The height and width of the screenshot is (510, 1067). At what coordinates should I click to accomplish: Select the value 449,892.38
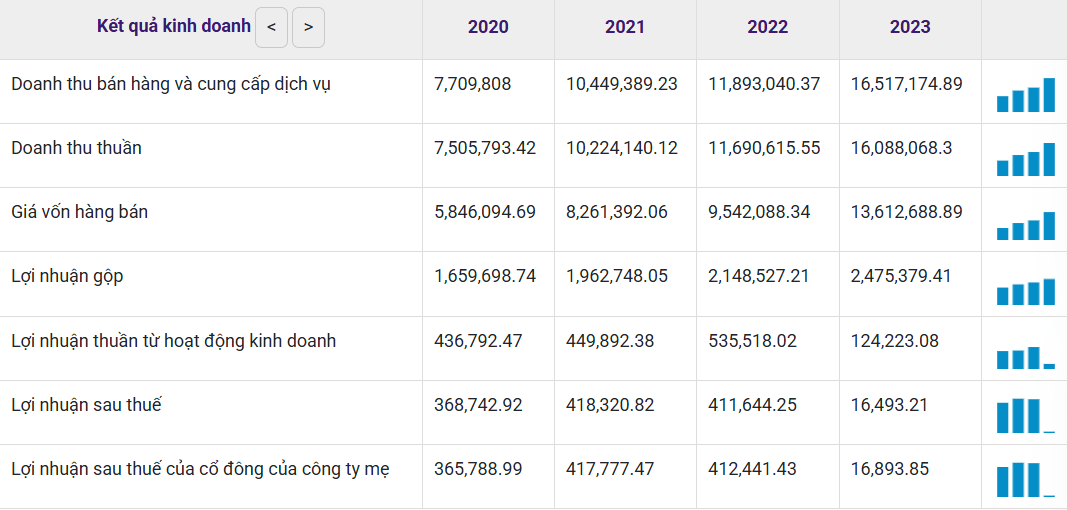[610, 340]
